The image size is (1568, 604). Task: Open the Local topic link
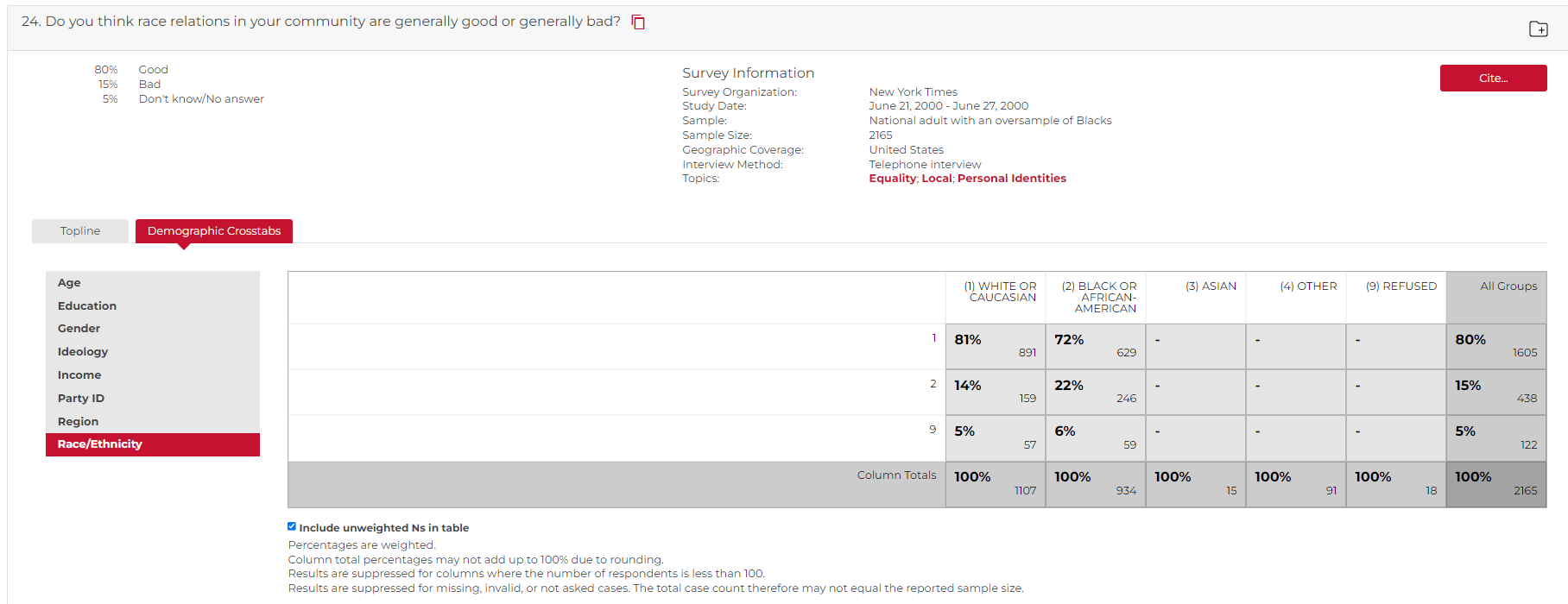936,179
